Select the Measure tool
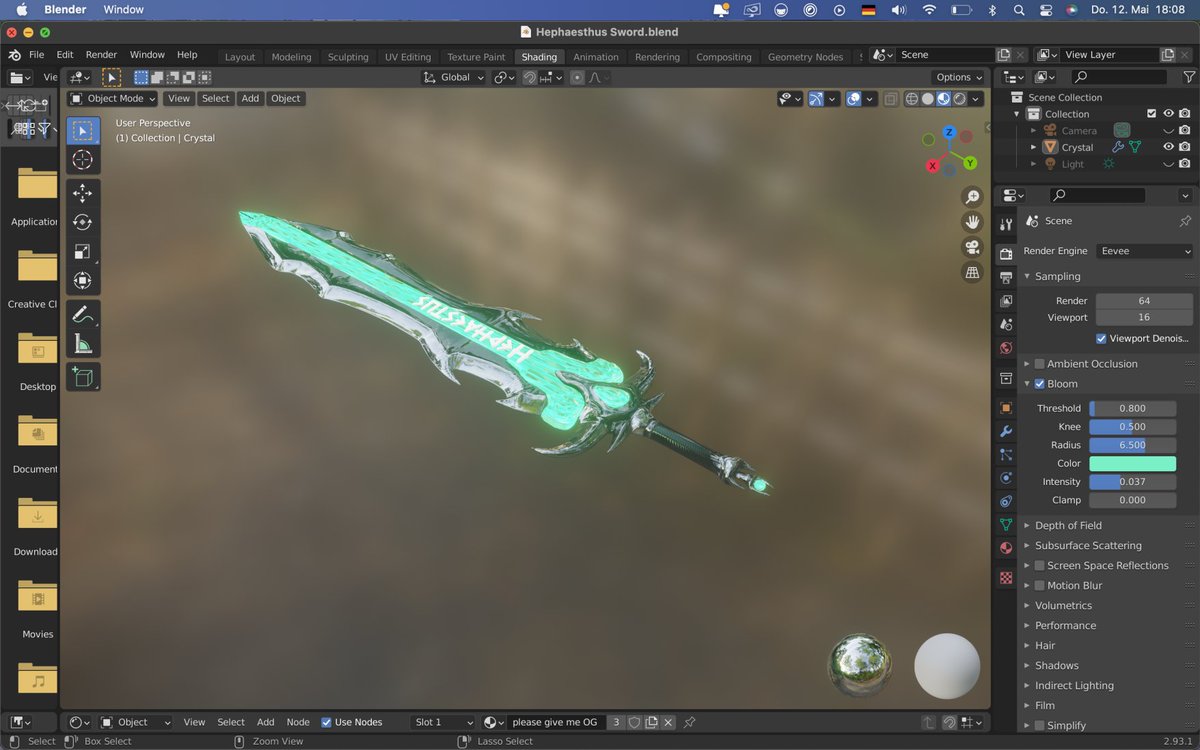 pos(83,344)
